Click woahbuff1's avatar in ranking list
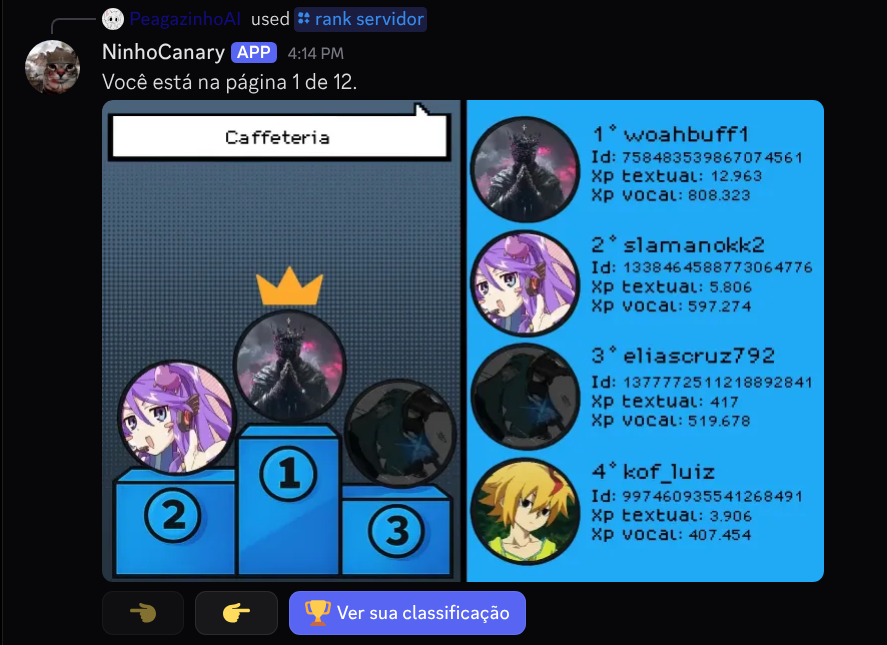887x645 pixels. (x=526, y=169)
